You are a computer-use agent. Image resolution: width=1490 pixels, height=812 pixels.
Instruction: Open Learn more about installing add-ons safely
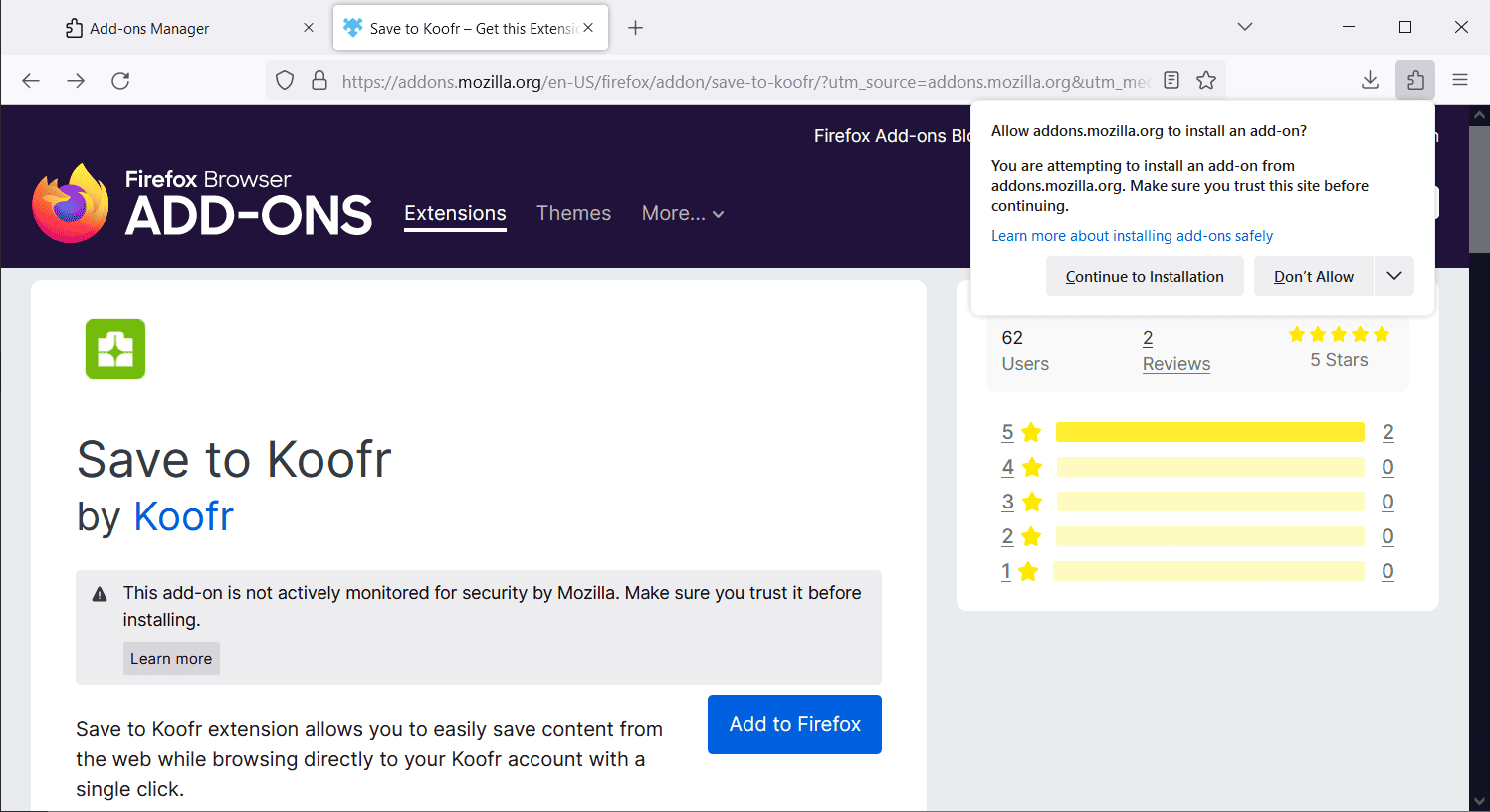click(x=1132, y=236)
